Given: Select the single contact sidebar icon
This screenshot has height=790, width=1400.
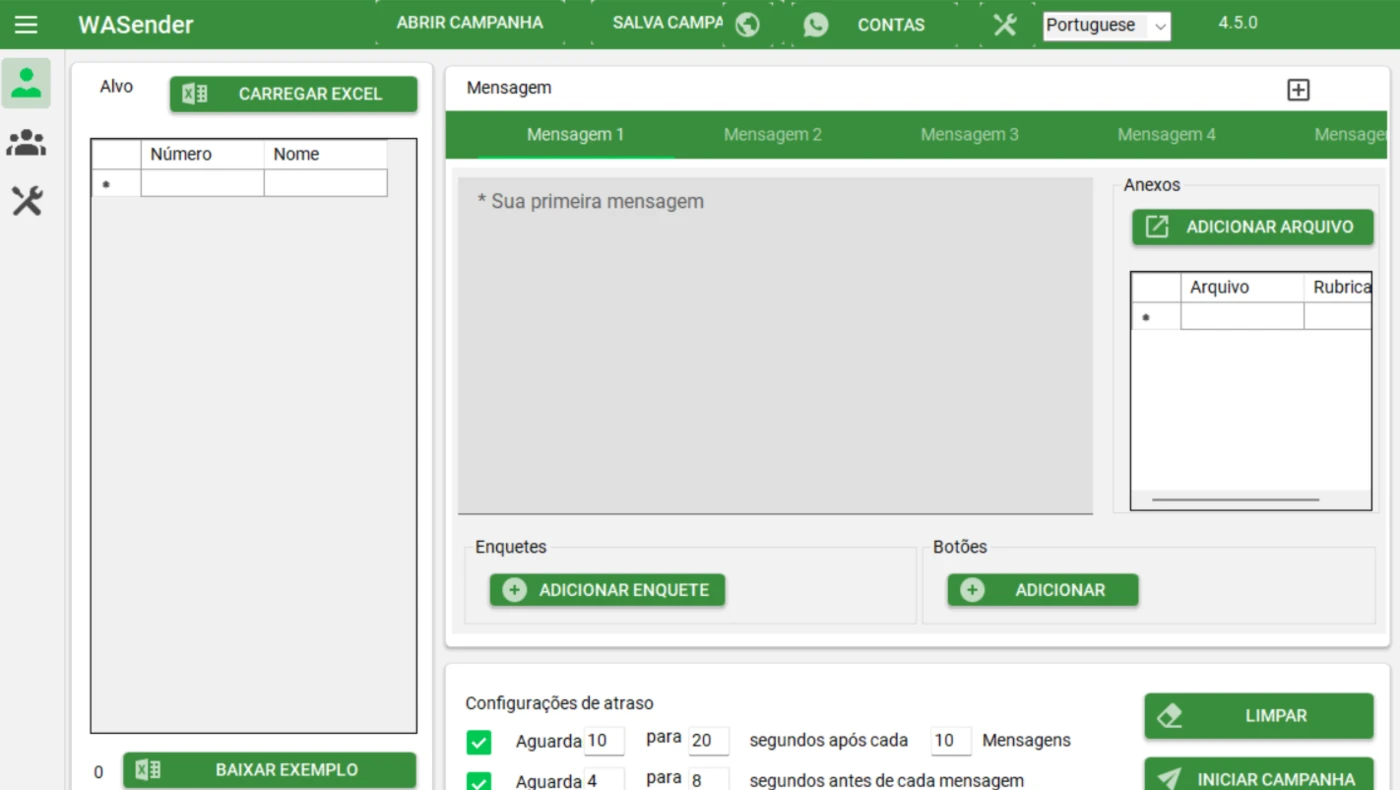Looking at the screenshot, I should coord(26,84).
